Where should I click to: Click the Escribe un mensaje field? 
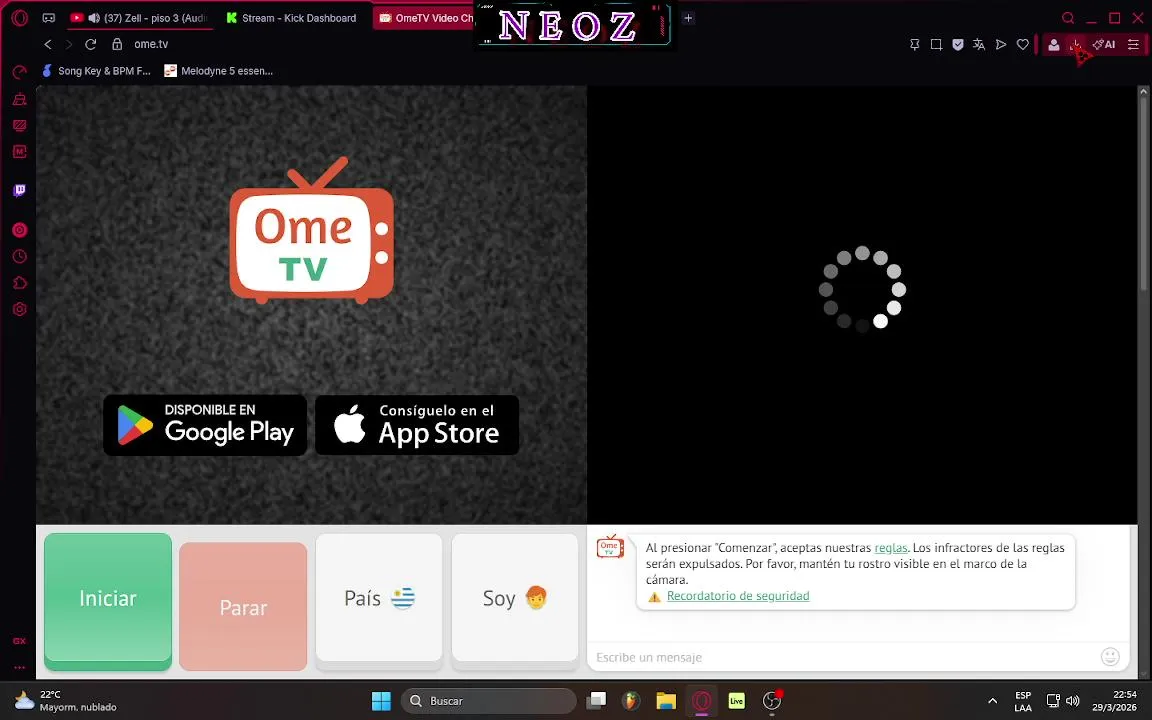(x=845, y=657)
